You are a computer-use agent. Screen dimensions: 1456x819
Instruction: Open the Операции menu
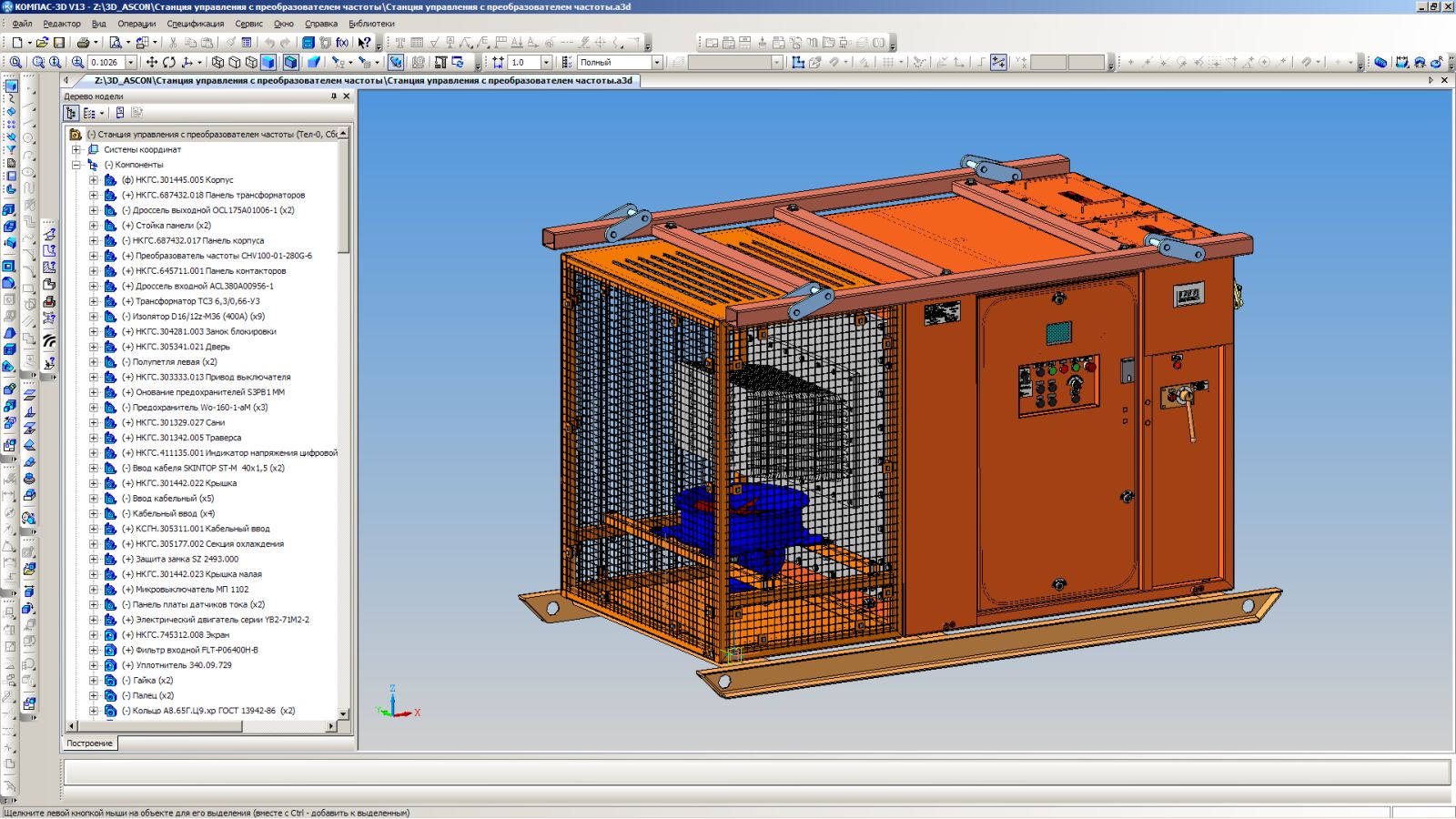point(136,24)
